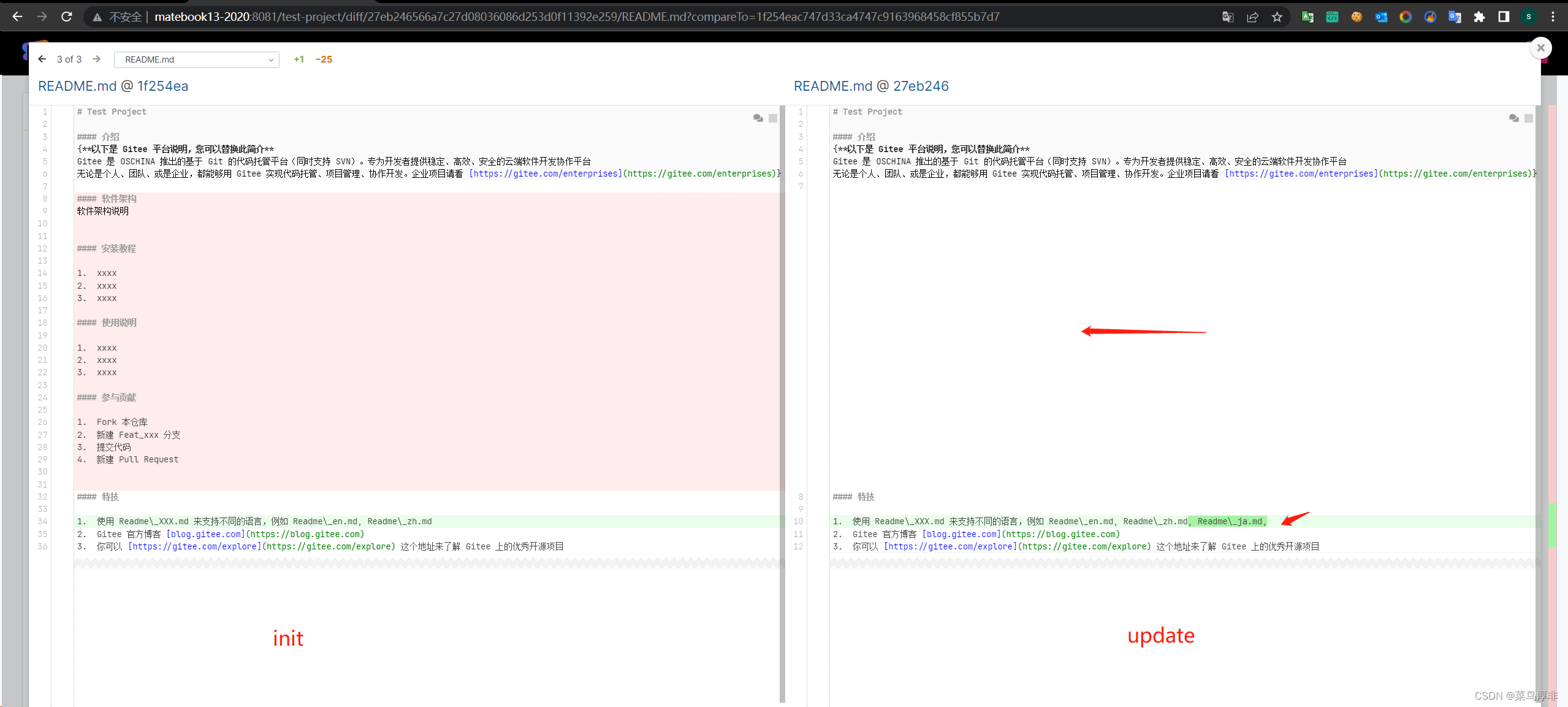Open Chrome three-dot menu
Image resolution: width=1568 pixels, height=707 pixels.
pos(1553,17)
